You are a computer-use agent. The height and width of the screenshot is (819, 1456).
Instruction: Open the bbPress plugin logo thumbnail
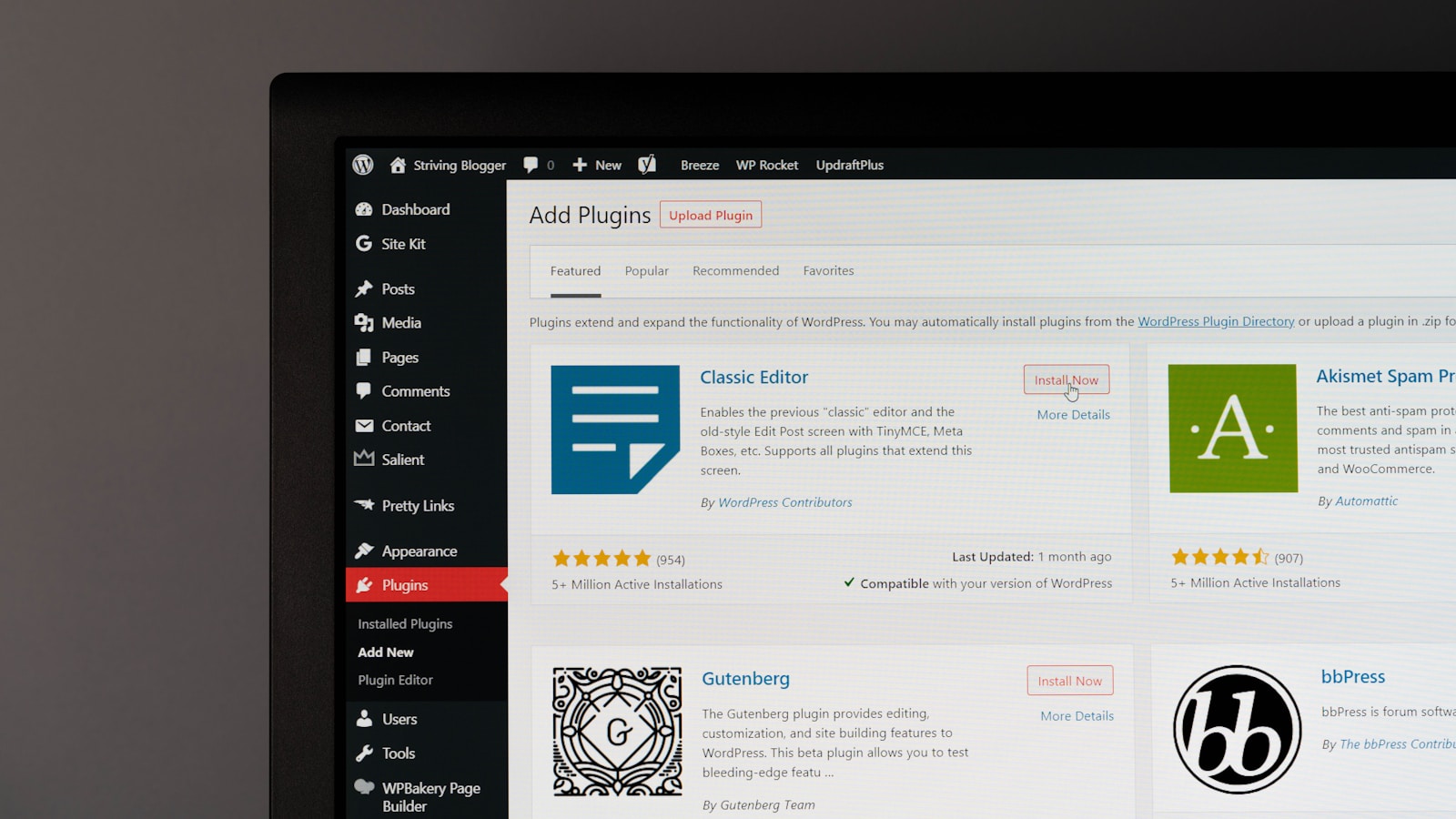click(1238, 730)
